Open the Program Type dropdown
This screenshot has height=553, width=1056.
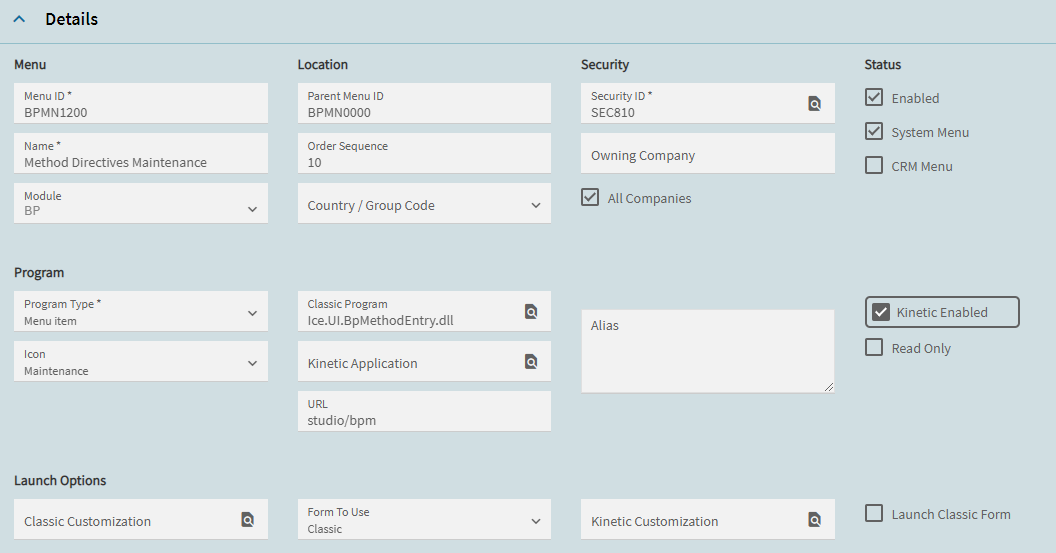point(141,311)
